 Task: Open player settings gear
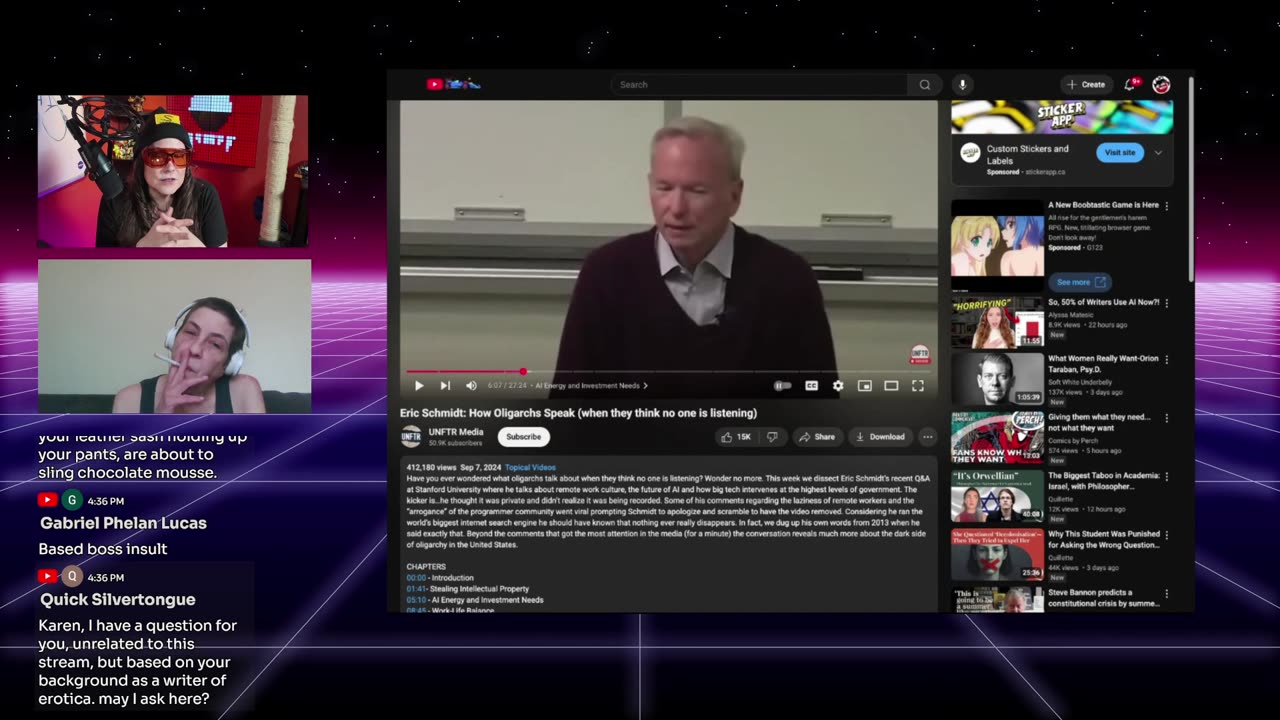[838, 386]
